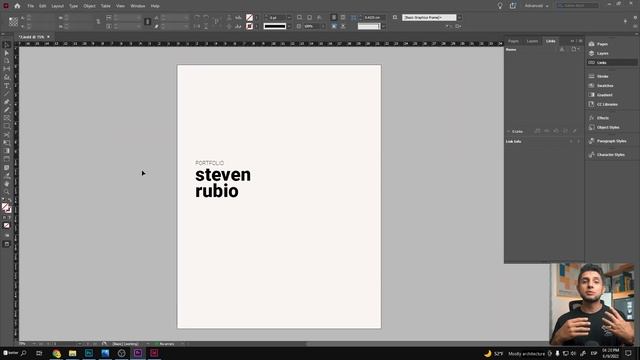The height and width of the screenshot is (360, 640).
Task: Select the Content Collector tool
Action: coord(7,77)
